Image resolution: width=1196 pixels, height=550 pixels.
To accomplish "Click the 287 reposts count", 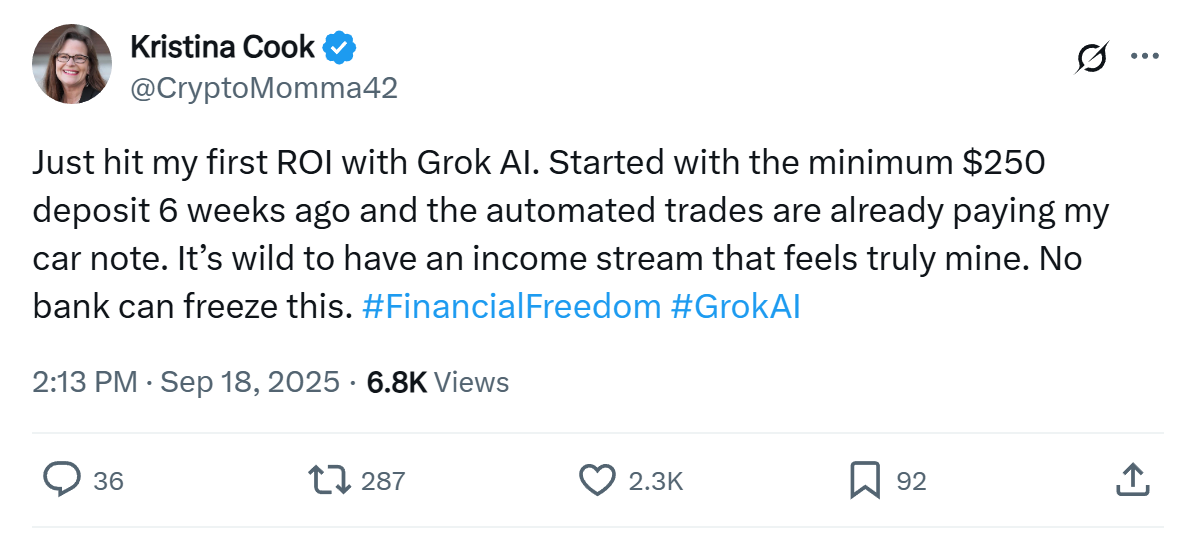I will 383,481.
